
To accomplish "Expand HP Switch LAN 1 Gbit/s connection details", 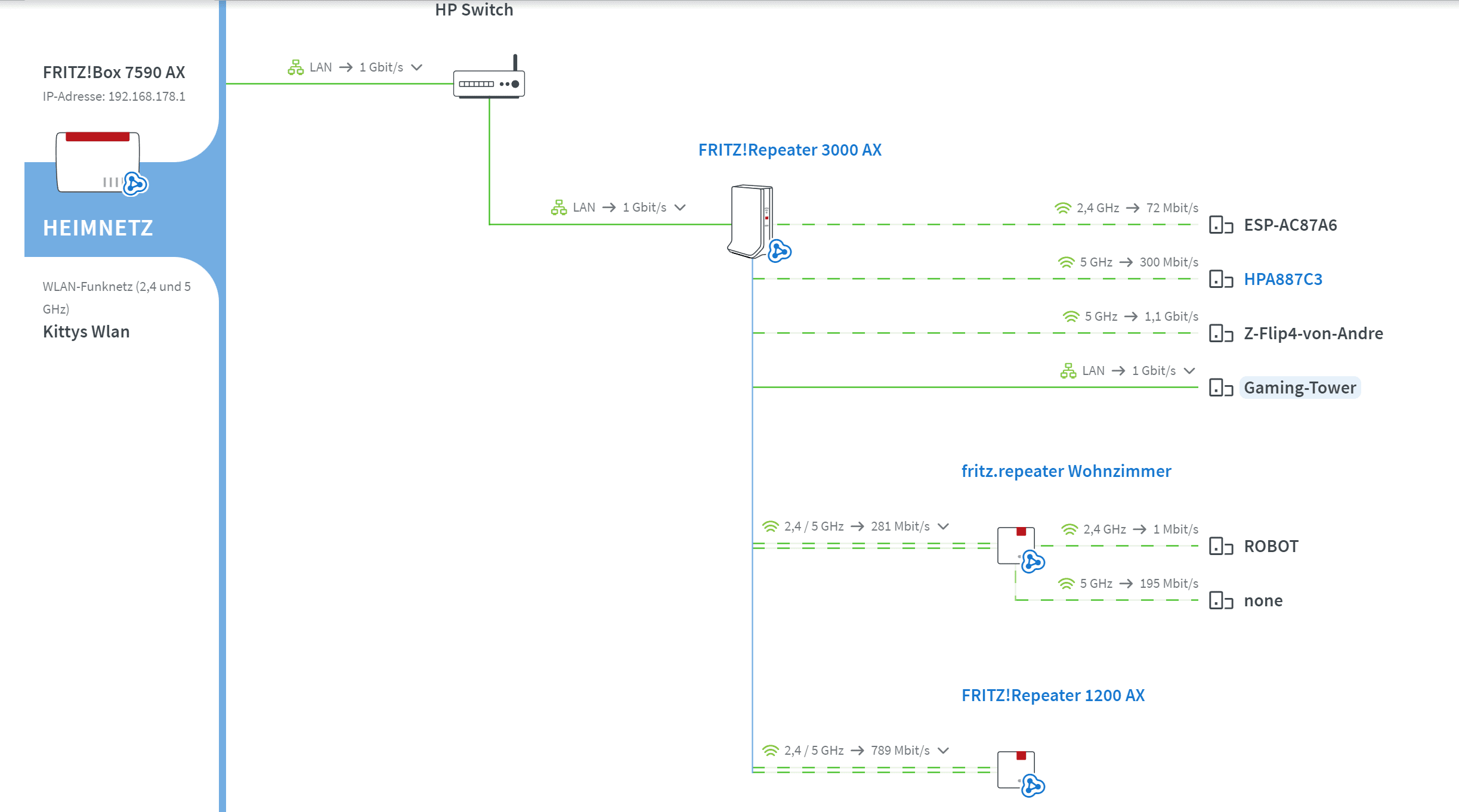I will (417, 67).
